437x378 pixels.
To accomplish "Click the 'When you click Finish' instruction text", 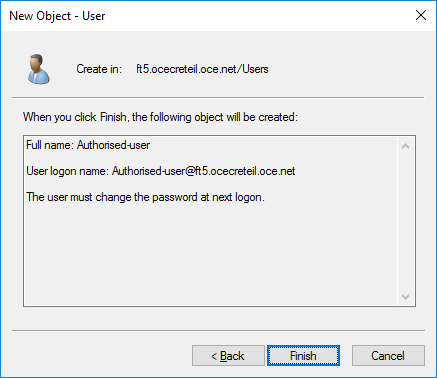I will 160,117.
